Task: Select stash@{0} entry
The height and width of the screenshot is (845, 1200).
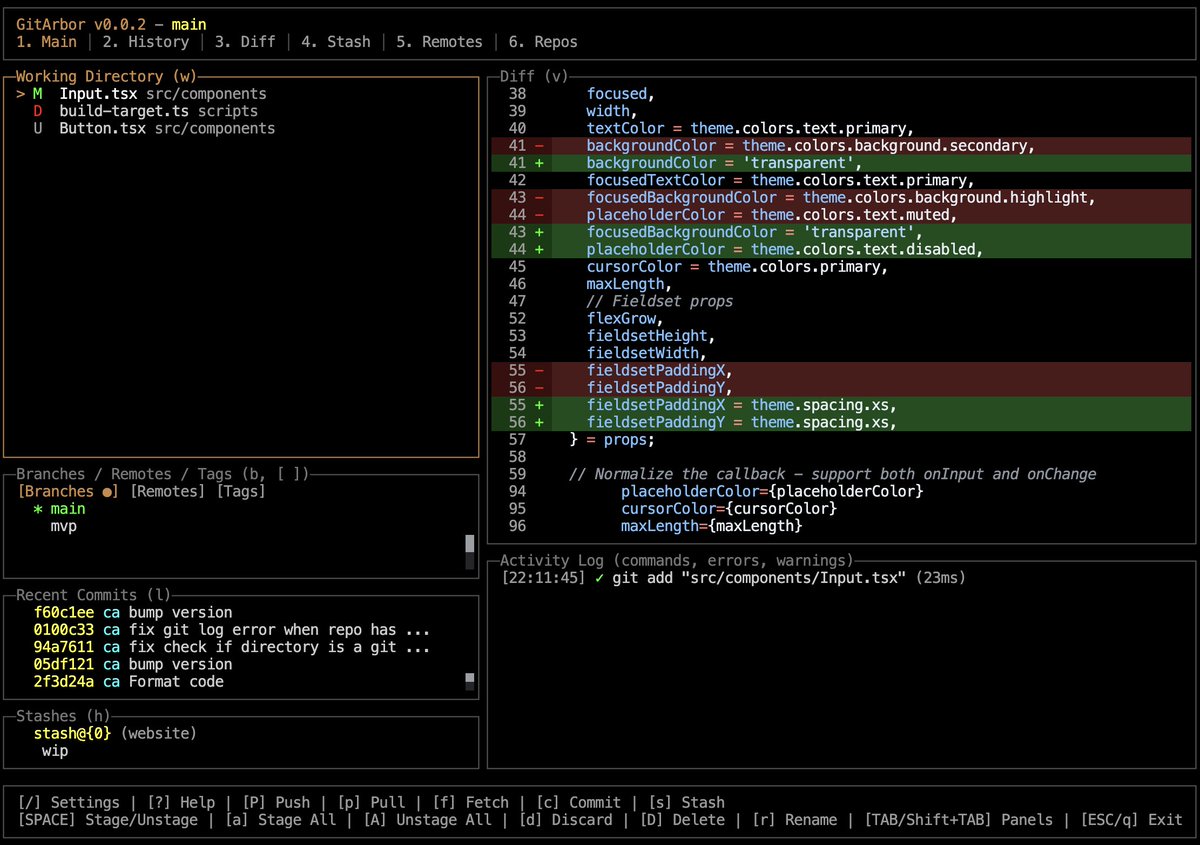Action: point(115,734)
